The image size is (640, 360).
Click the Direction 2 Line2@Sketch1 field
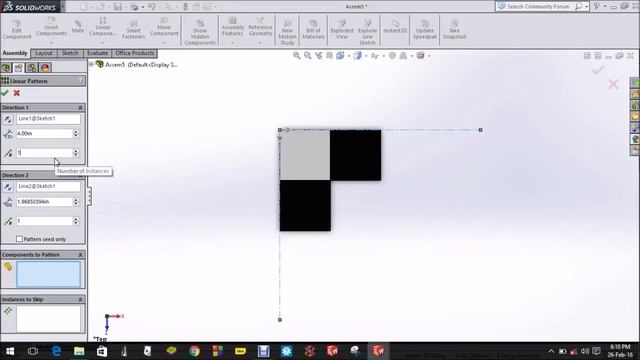[48, 187]
